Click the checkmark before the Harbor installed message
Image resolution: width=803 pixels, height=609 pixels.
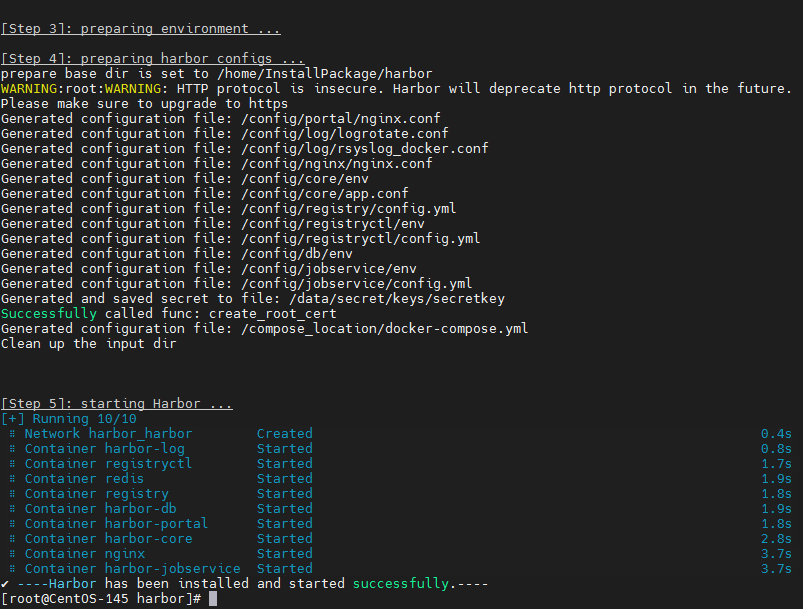[x=5, y=583]
